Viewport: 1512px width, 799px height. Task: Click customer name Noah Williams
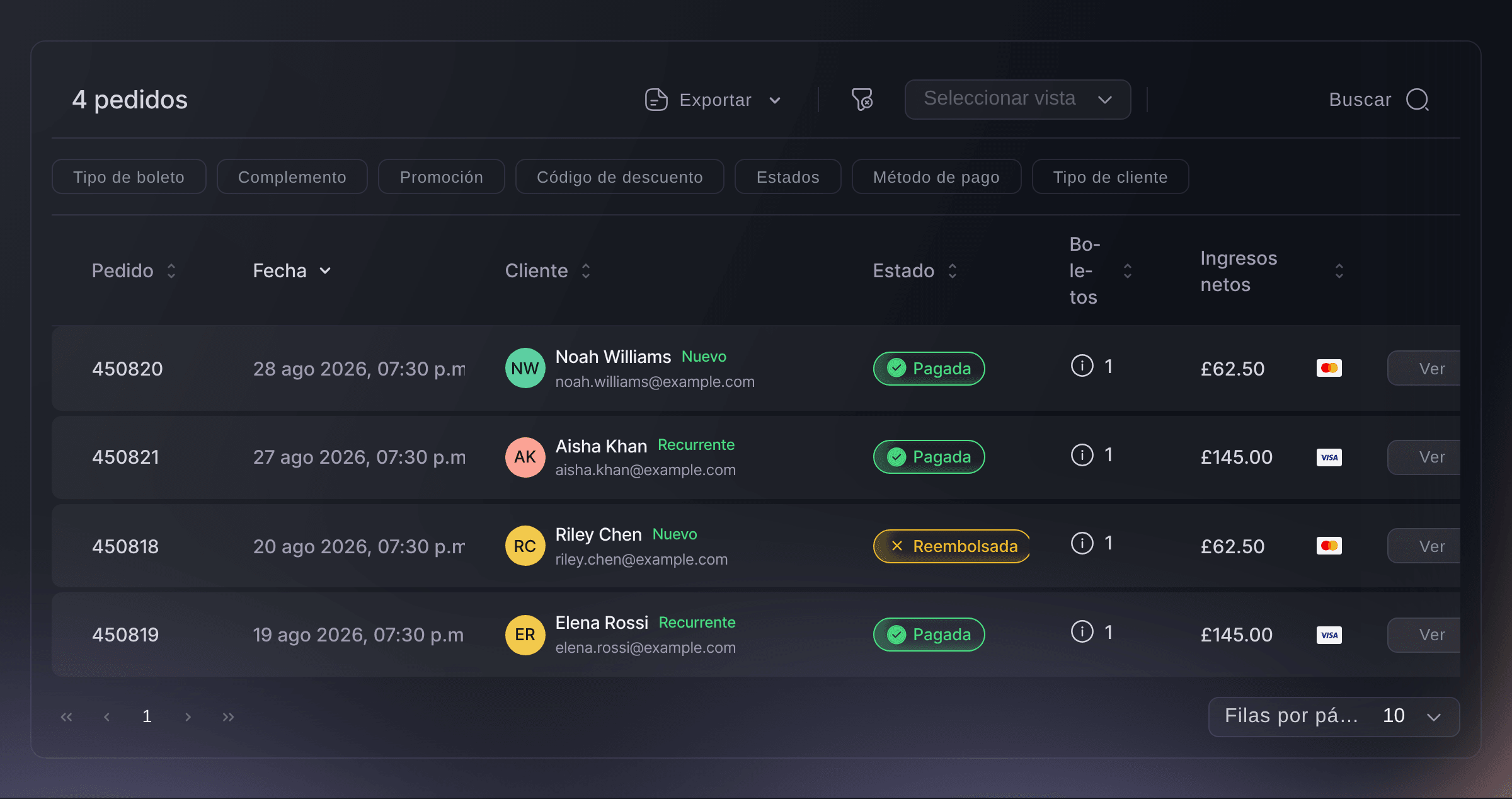coord(613,357)
